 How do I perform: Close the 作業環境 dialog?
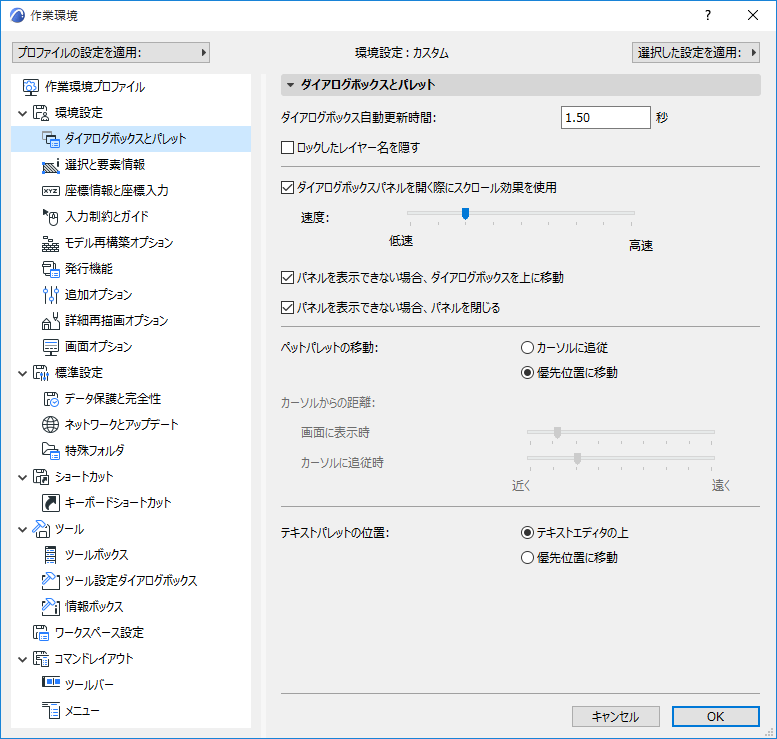coord(753,15)
